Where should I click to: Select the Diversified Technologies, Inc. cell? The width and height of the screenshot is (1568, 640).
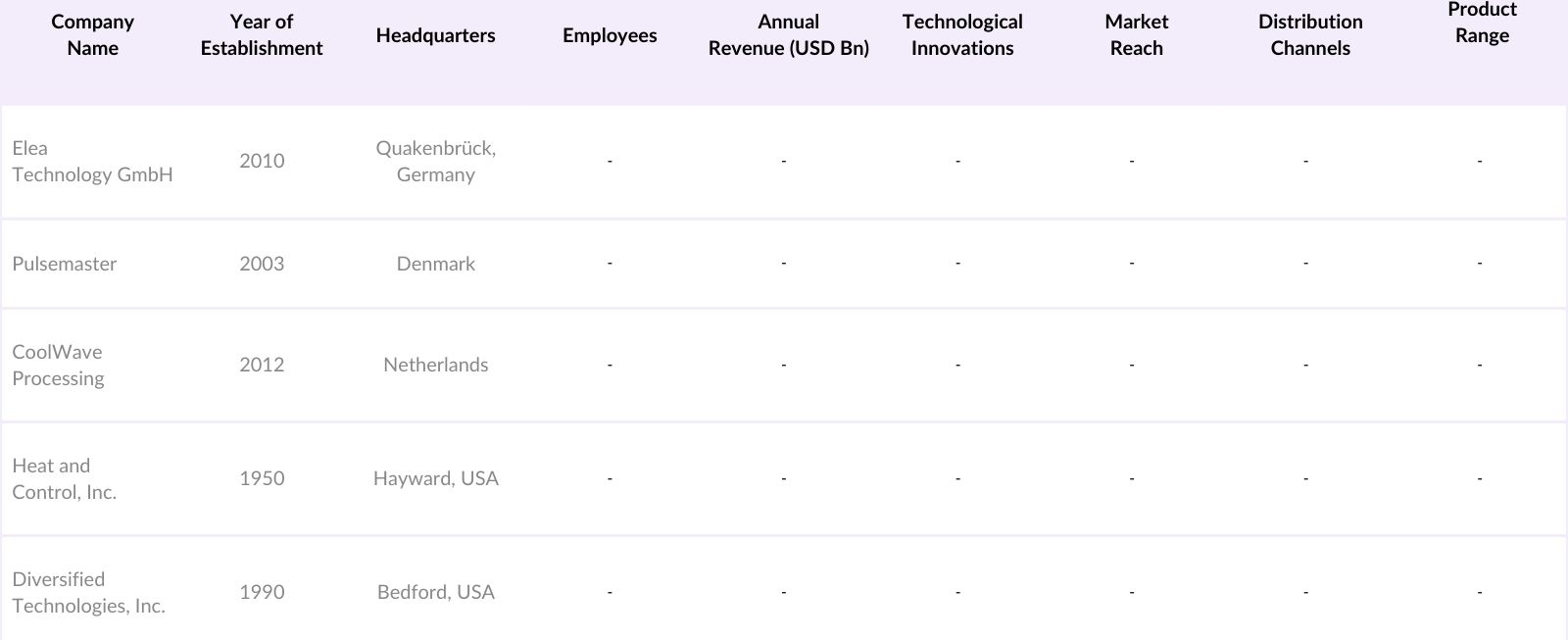[x=88, y=592]
